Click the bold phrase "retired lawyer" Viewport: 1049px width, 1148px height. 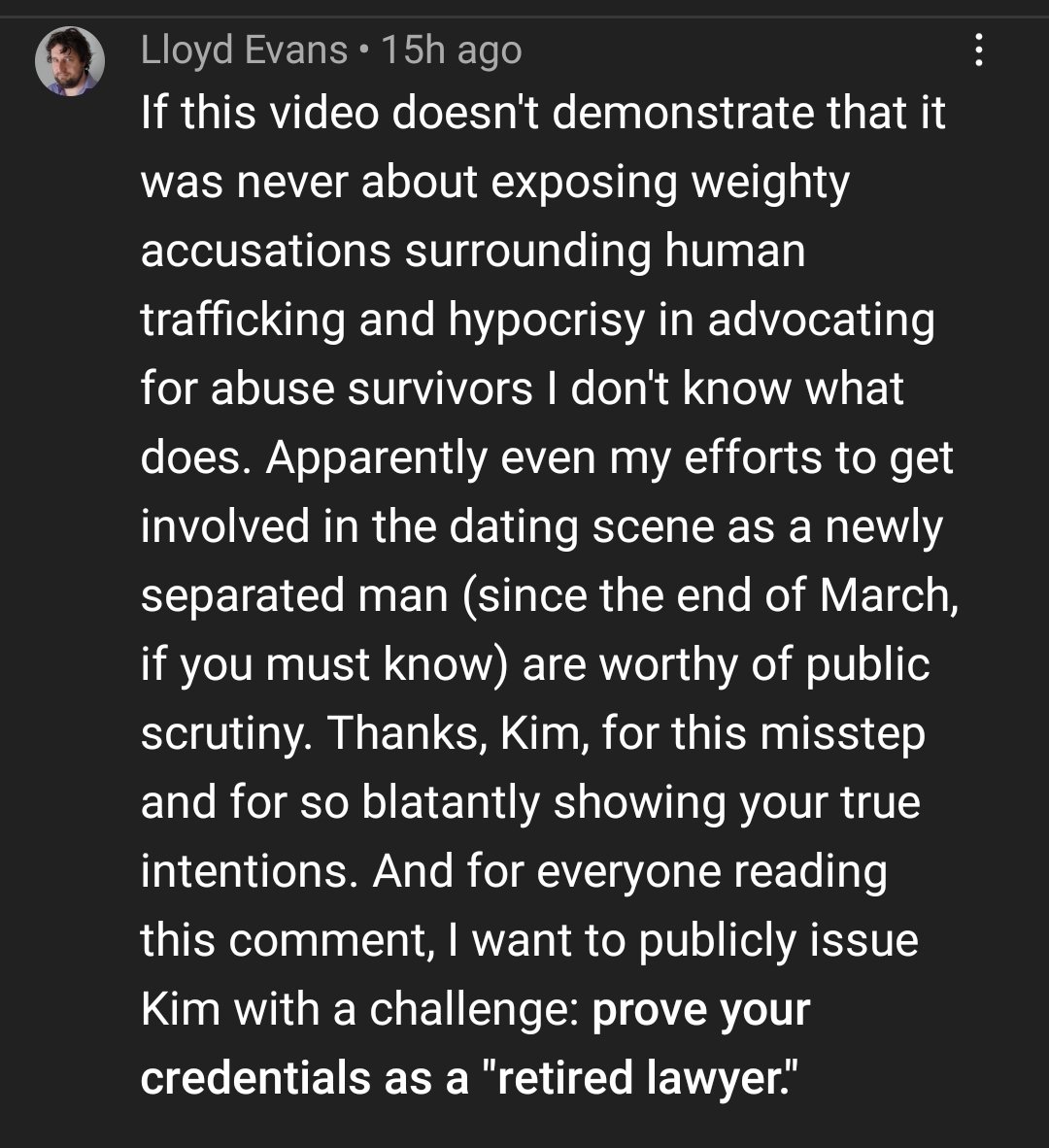[x=640, y=1078]
